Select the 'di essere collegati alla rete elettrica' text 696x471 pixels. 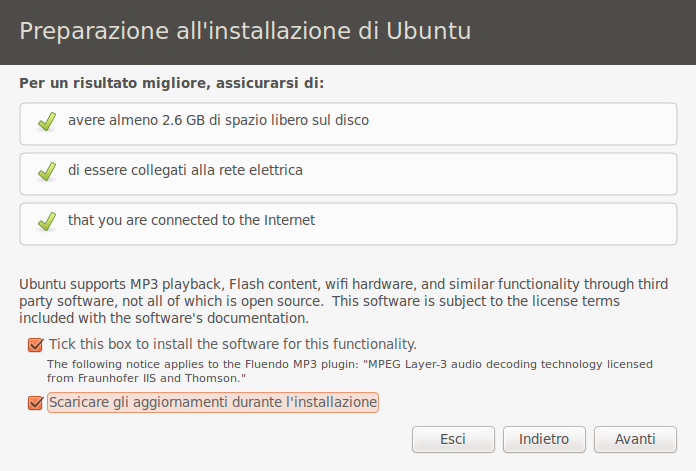pos(185,171)
